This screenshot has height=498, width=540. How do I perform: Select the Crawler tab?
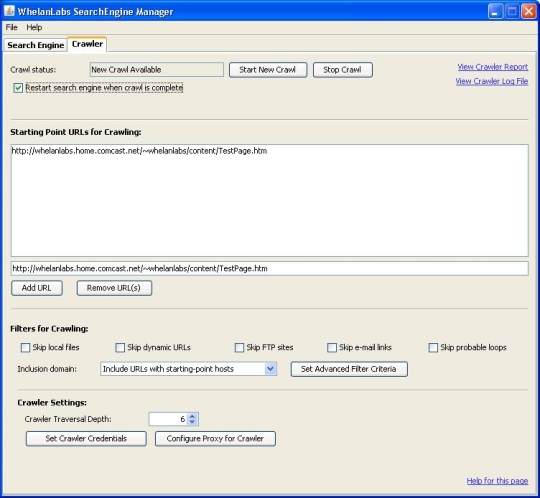[87, 44]
